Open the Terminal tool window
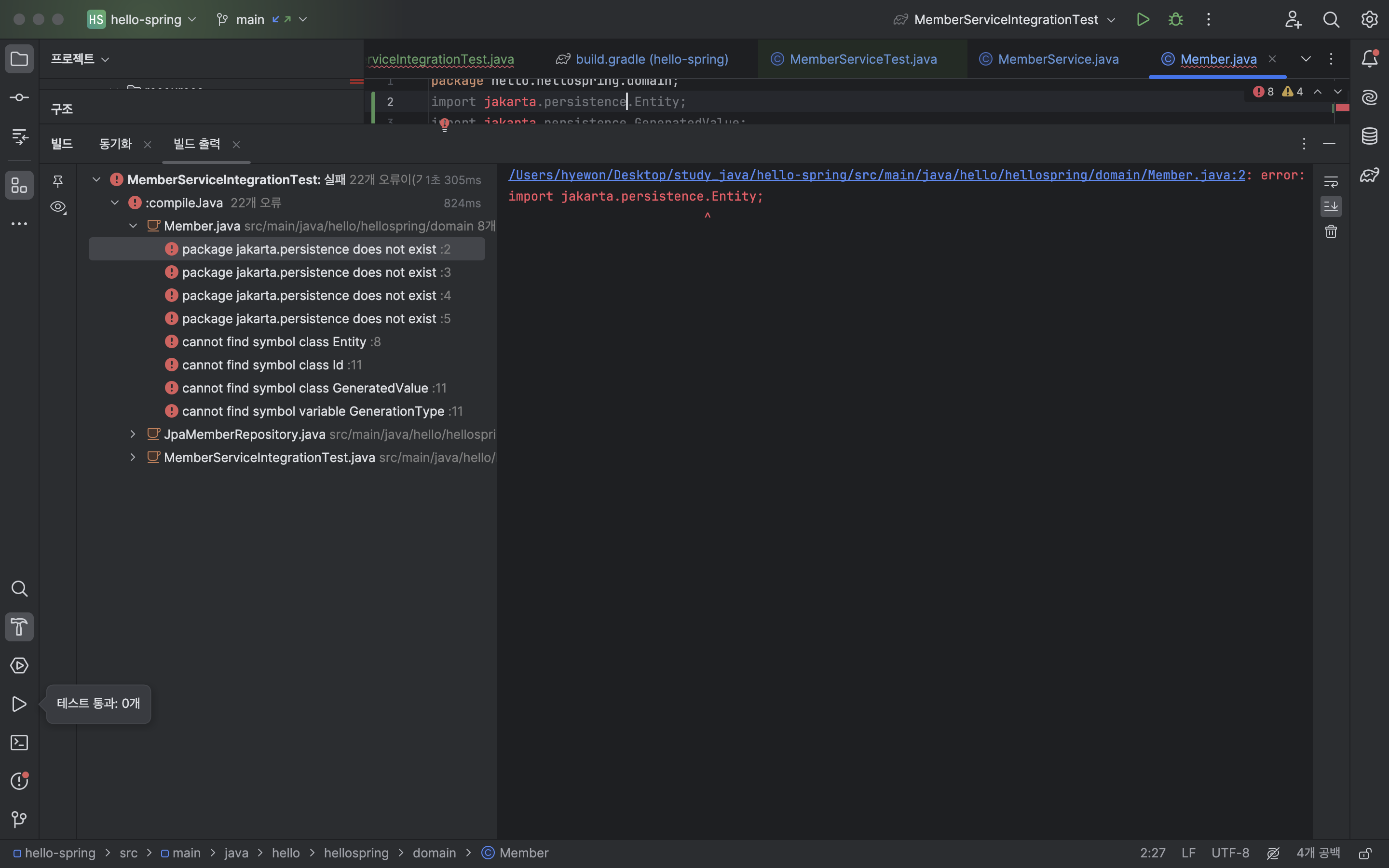 19,742
